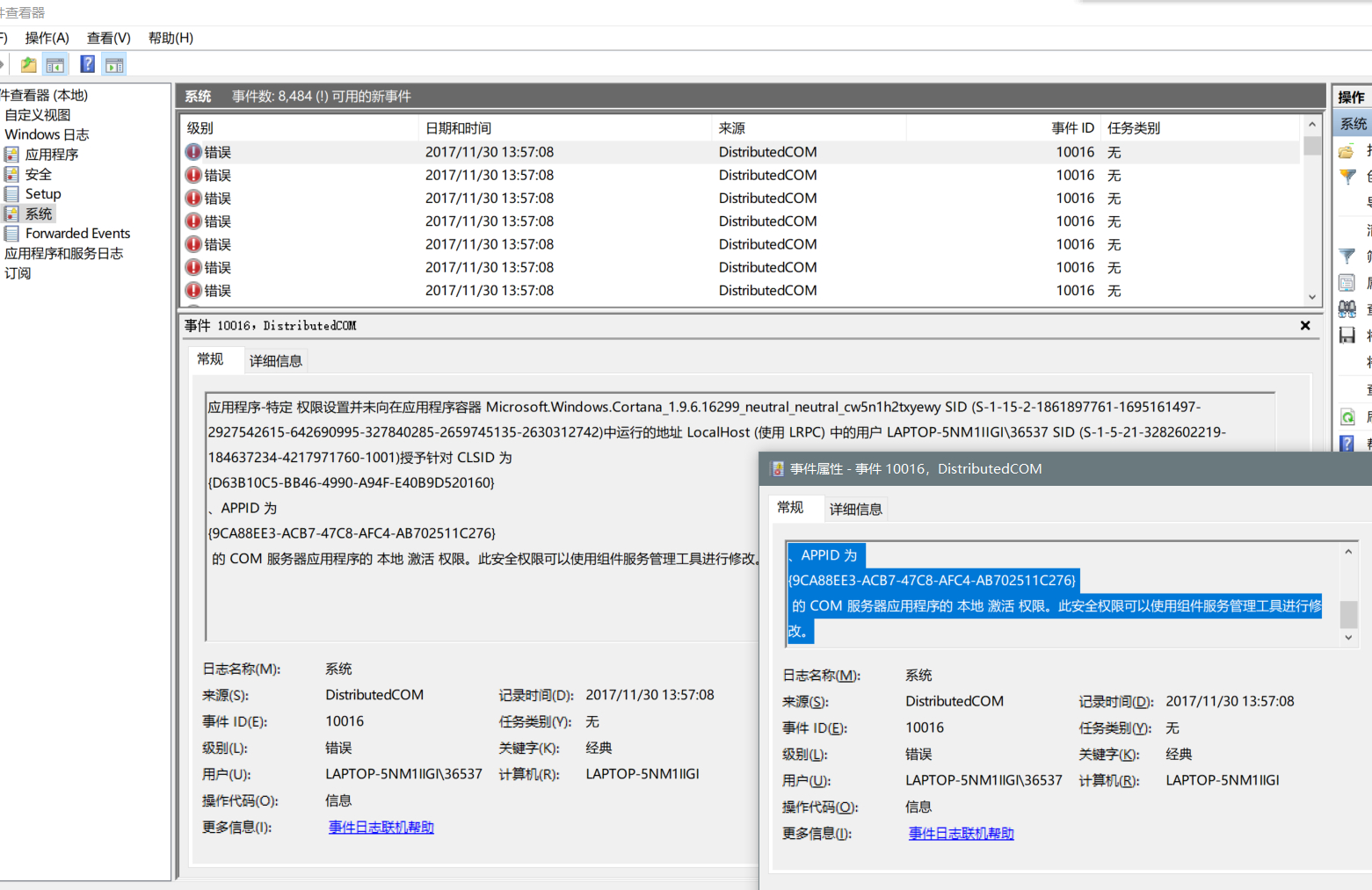
Task: Click the 操作 header of the actions pane
Action: point(1352,97)
